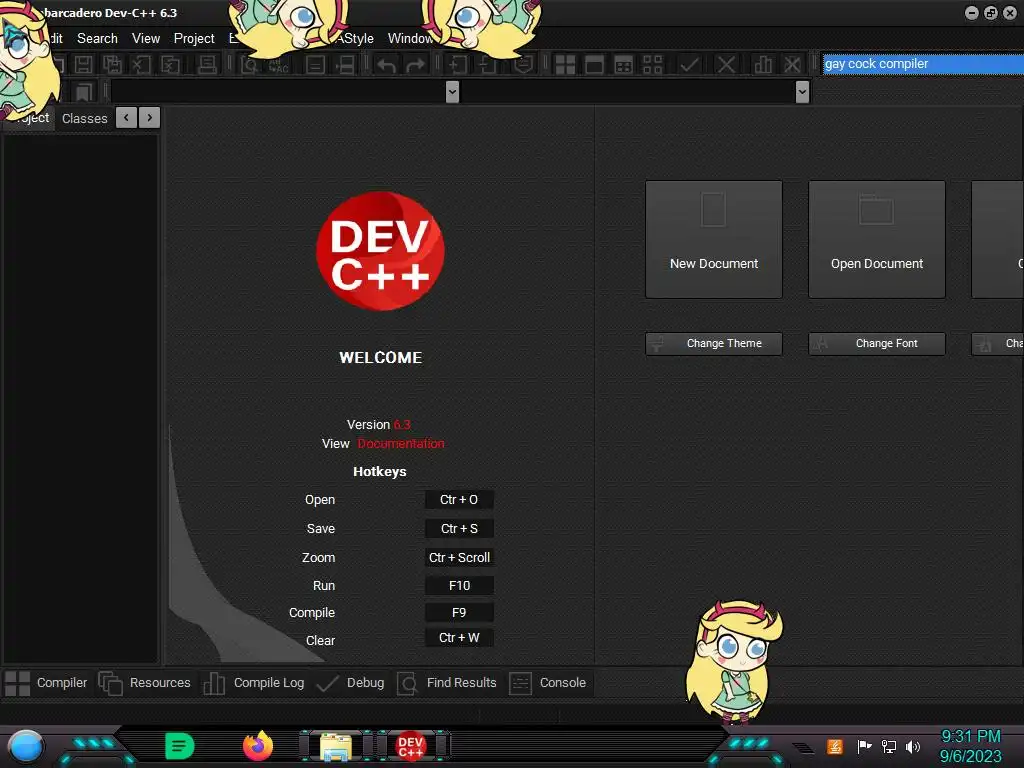Switch to the Classes tab
This screenshot has height=768, width=1024.
[x=84, y=119]
